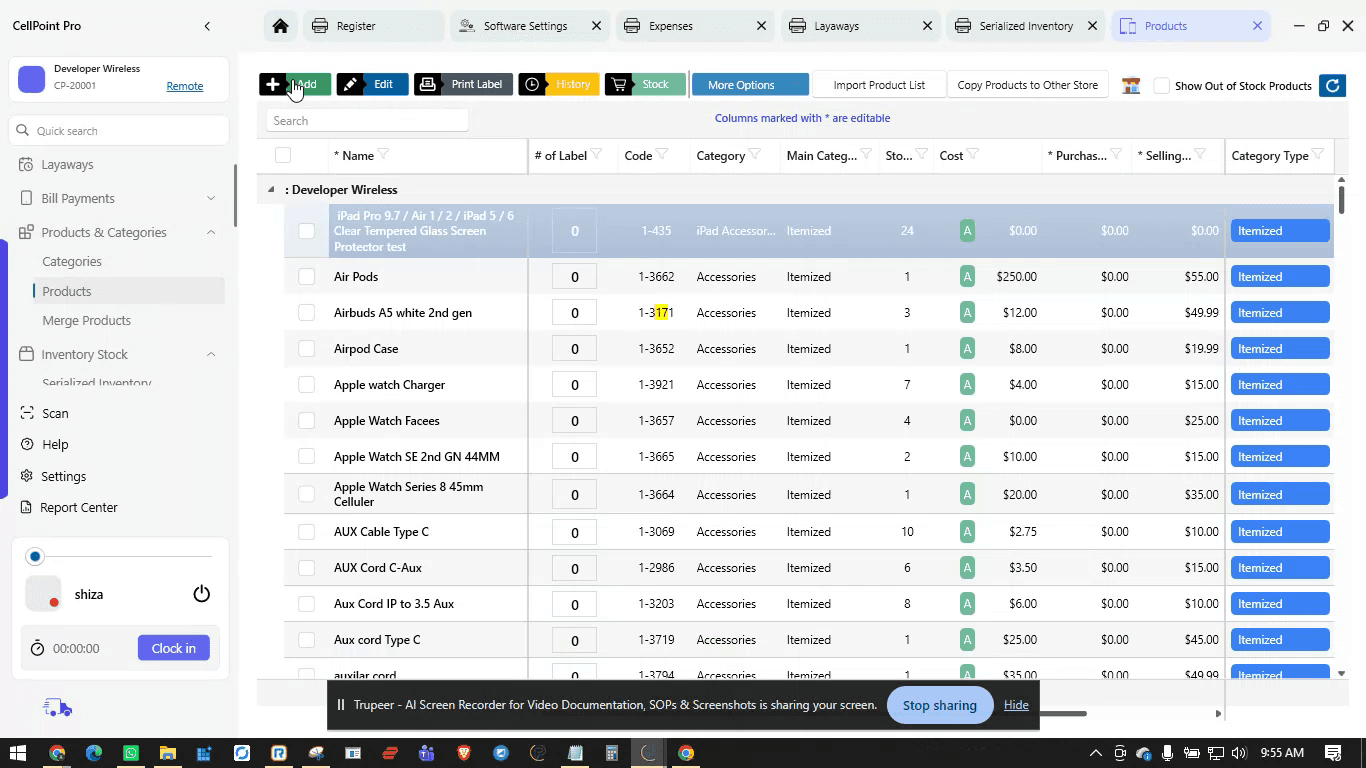The height and width of the screenshot is (768, 1366).
Task: Open File Explorer from the taskbar
Action: coord(168,753)
